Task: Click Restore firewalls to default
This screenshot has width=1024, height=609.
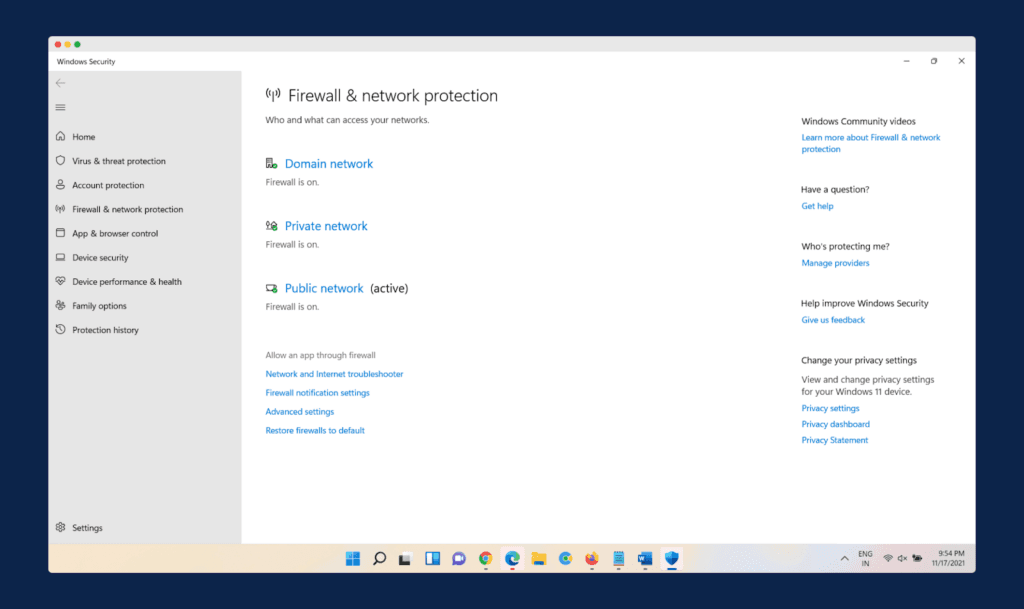Action: 315,431
